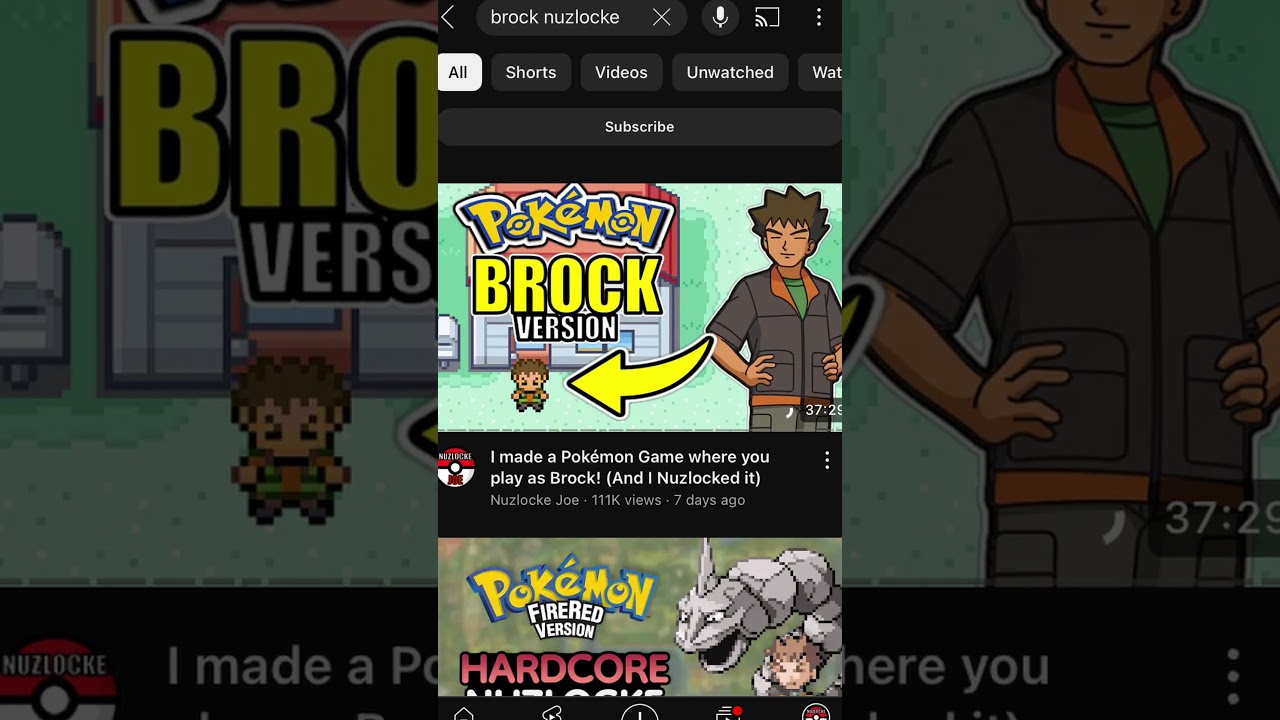Select the All filter chip
The image size is (1280, 720).
click(x=458, y=72)
